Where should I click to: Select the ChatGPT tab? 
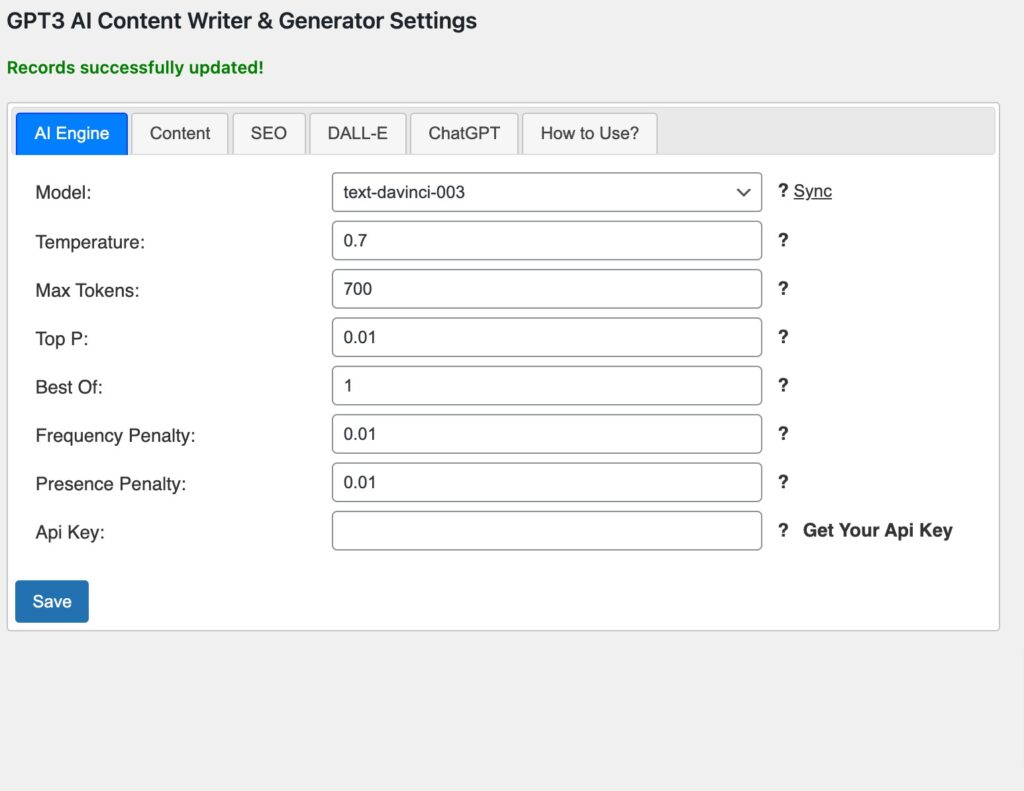point(464,133)
